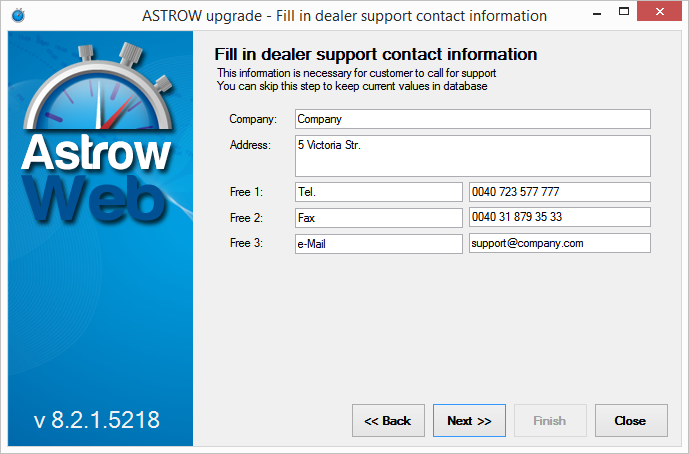
Task: Maximize the upgrade wizard window
Action: tap(623, 14)
